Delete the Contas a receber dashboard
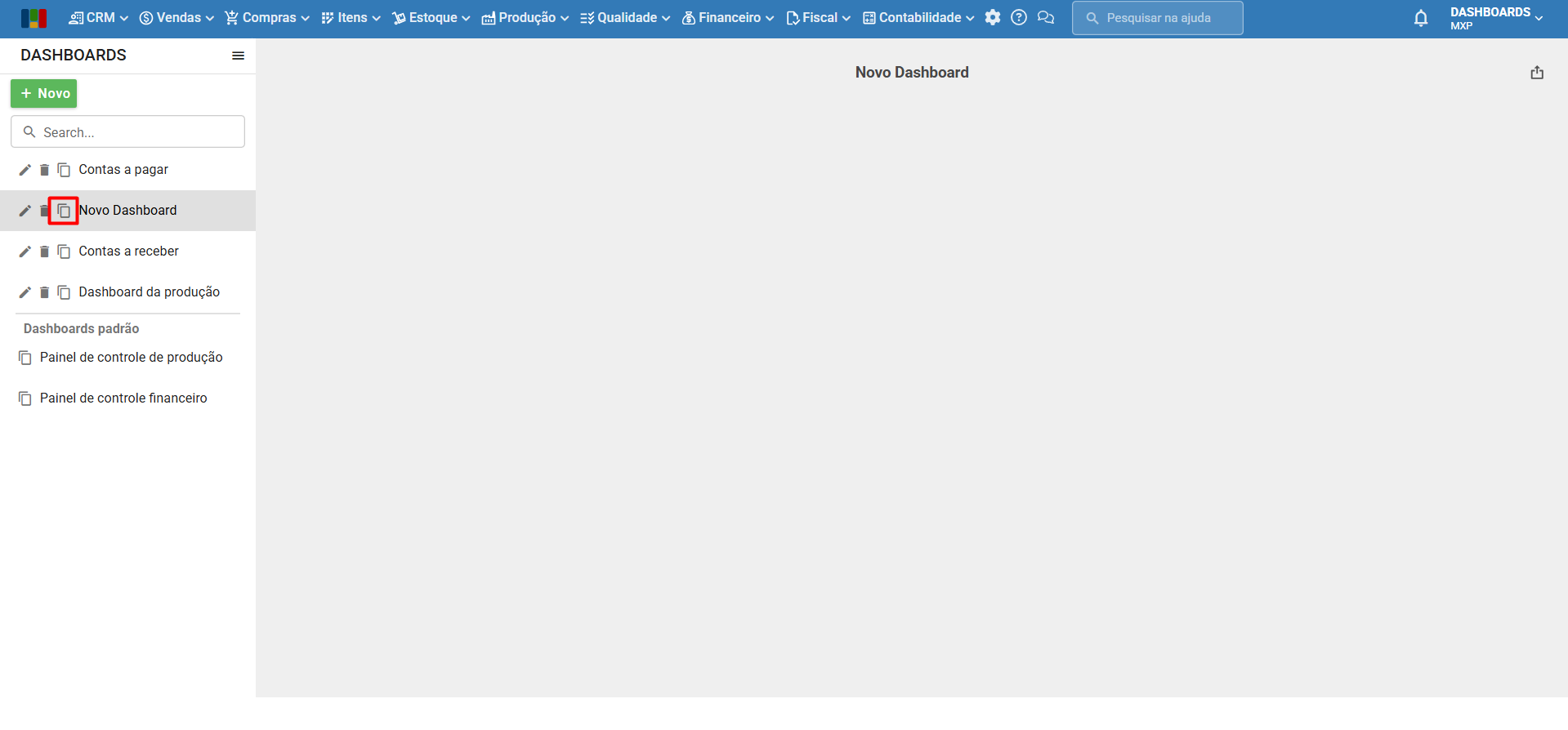This screenshot has height=730, width=1568. tap(45, 251)
